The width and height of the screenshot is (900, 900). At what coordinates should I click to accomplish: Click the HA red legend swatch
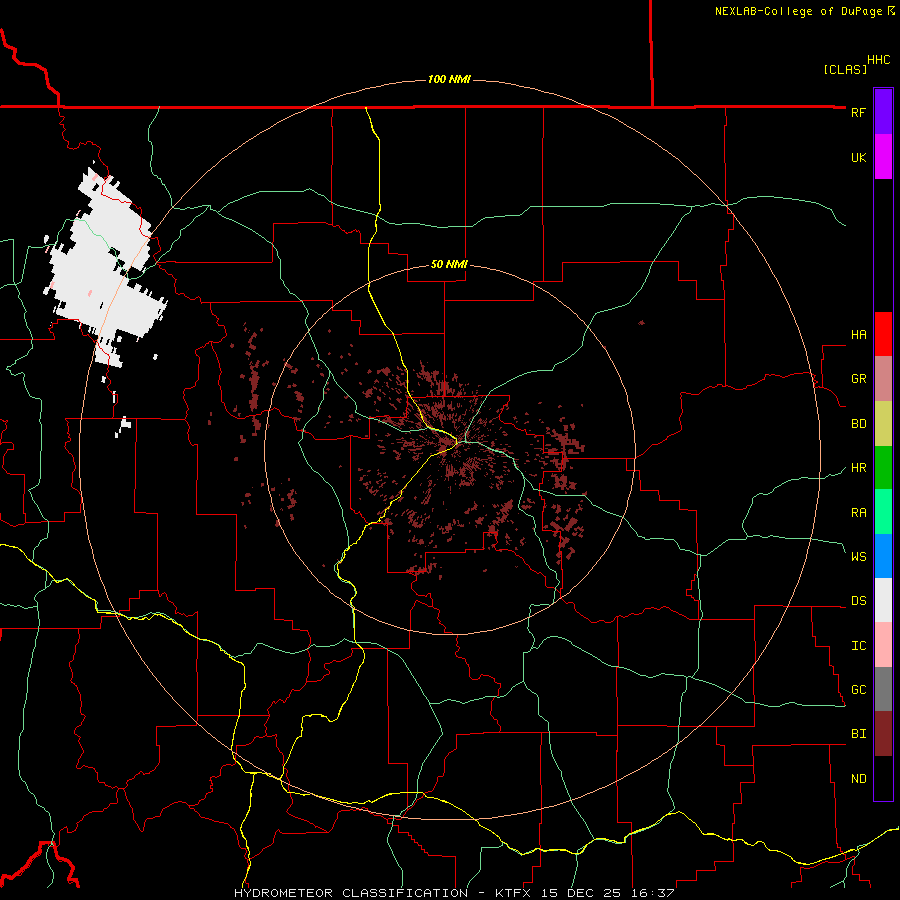[883, 334]
